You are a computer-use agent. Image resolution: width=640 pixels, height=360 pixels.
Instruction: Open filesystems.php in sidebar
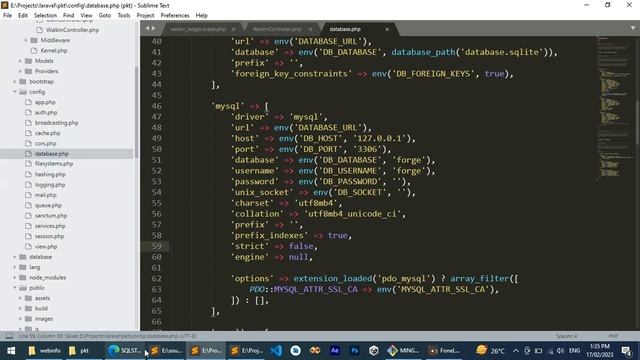tap(54, 164)
